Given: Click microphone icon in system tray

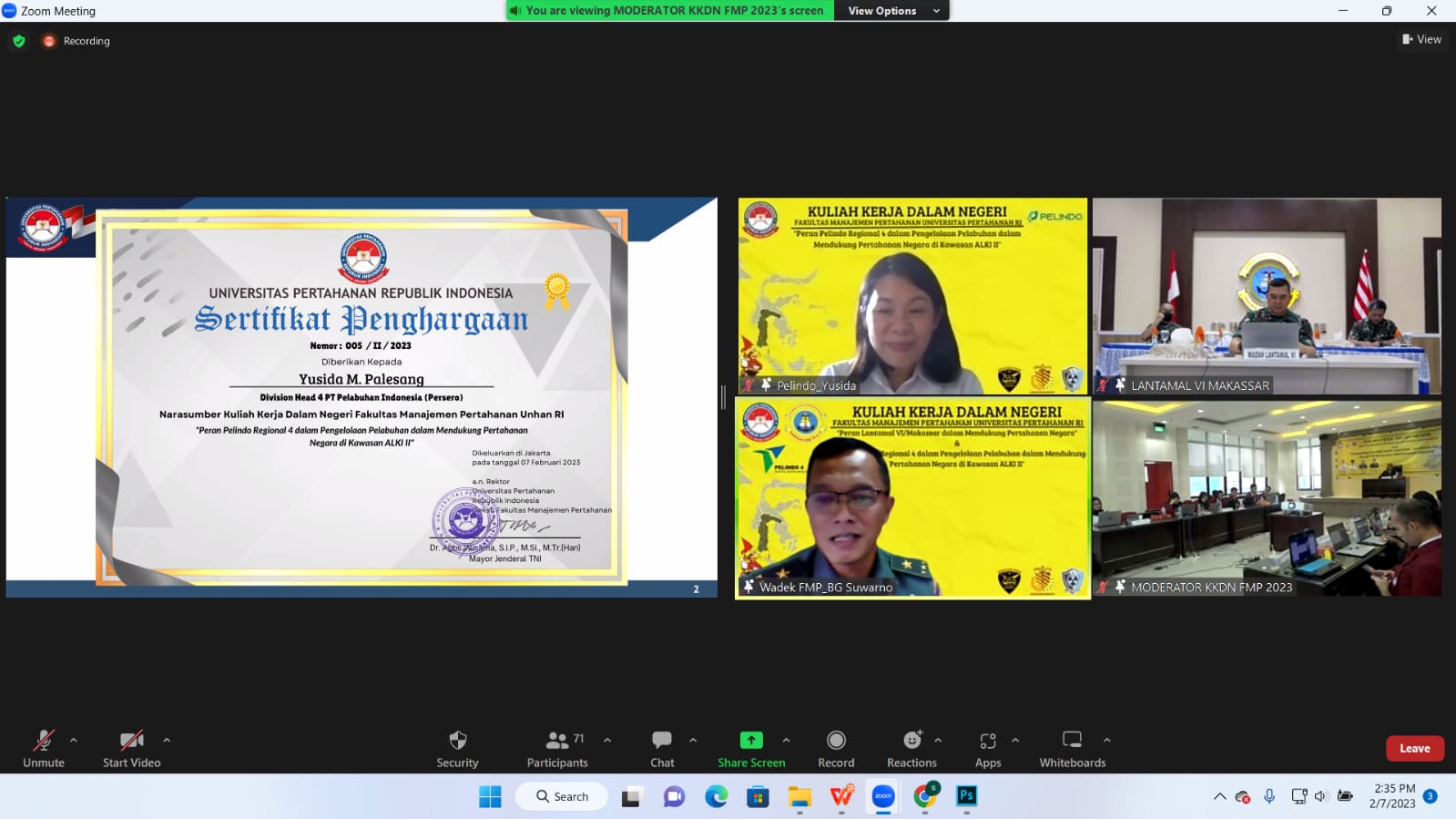Looking at the screenshot, I should pyautogui.click(x=1269, y=797).
